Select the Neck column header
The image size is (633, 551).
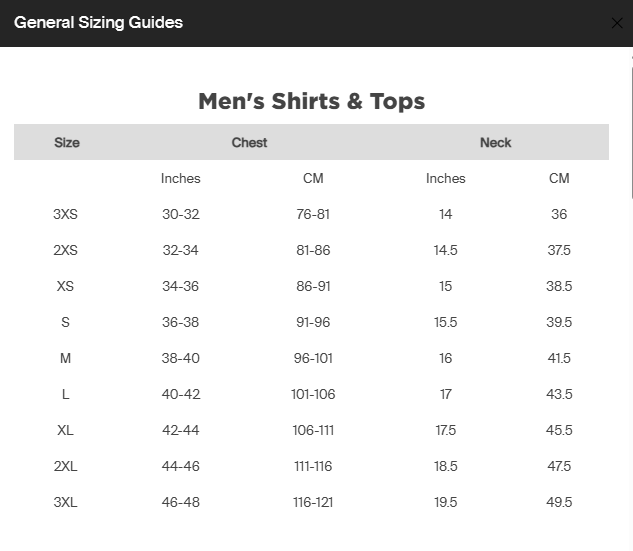click(x=495, y=143)
